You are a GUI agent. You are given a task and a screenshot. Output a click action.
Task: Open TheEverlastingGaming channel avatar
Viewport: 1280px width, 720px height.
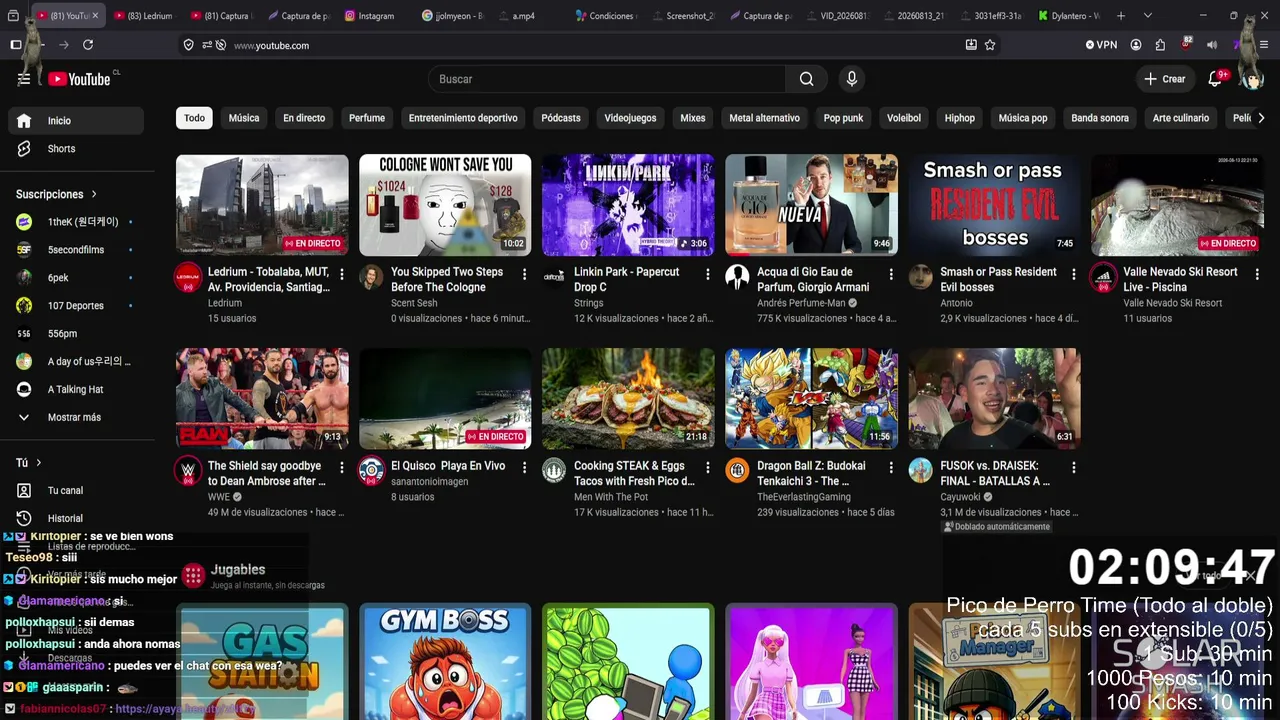(x=737, y=471)
